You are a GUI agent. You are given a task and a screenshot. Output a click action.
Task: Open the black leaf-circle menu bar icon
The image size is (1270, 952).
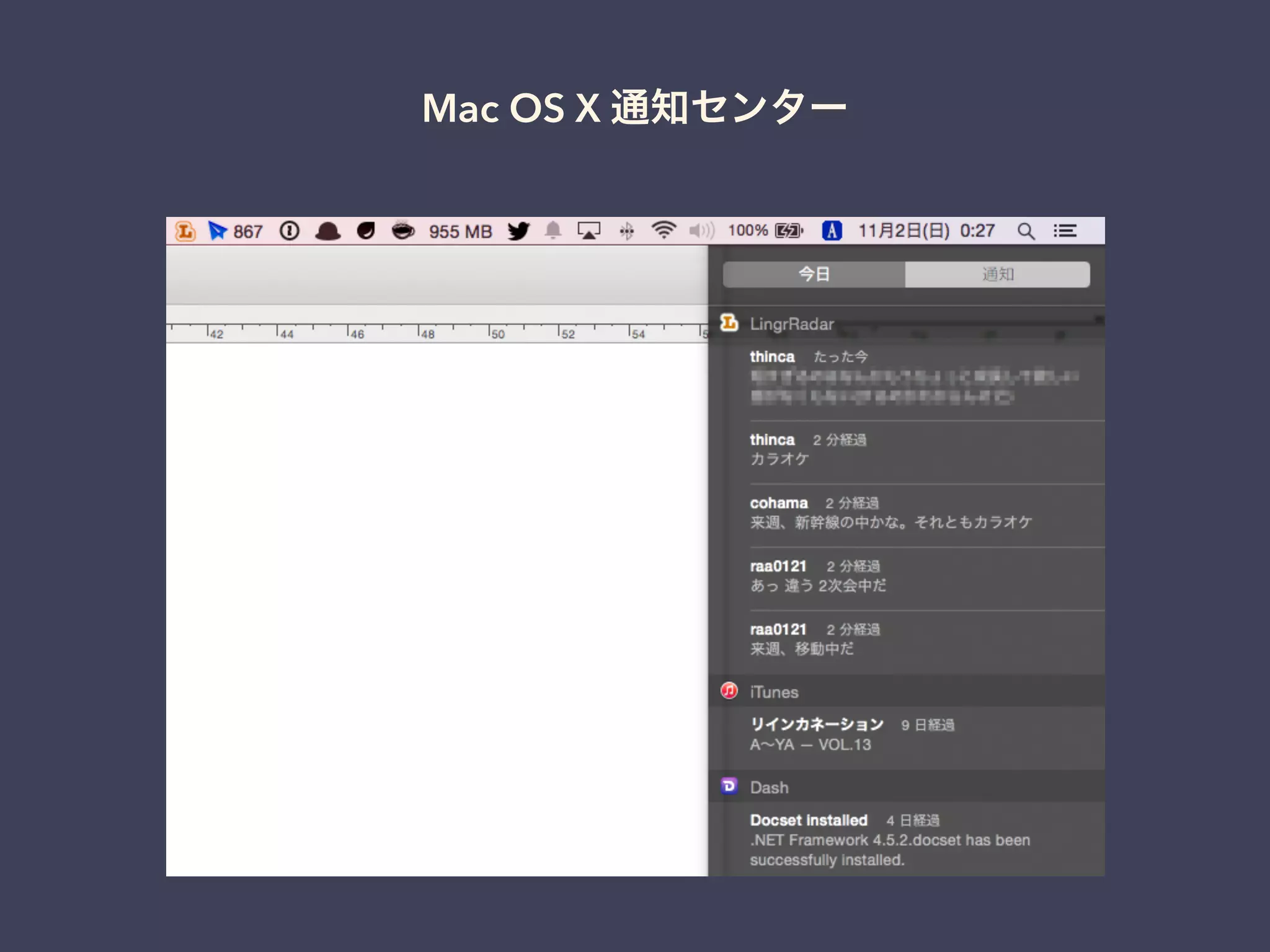tap(366, 231)
